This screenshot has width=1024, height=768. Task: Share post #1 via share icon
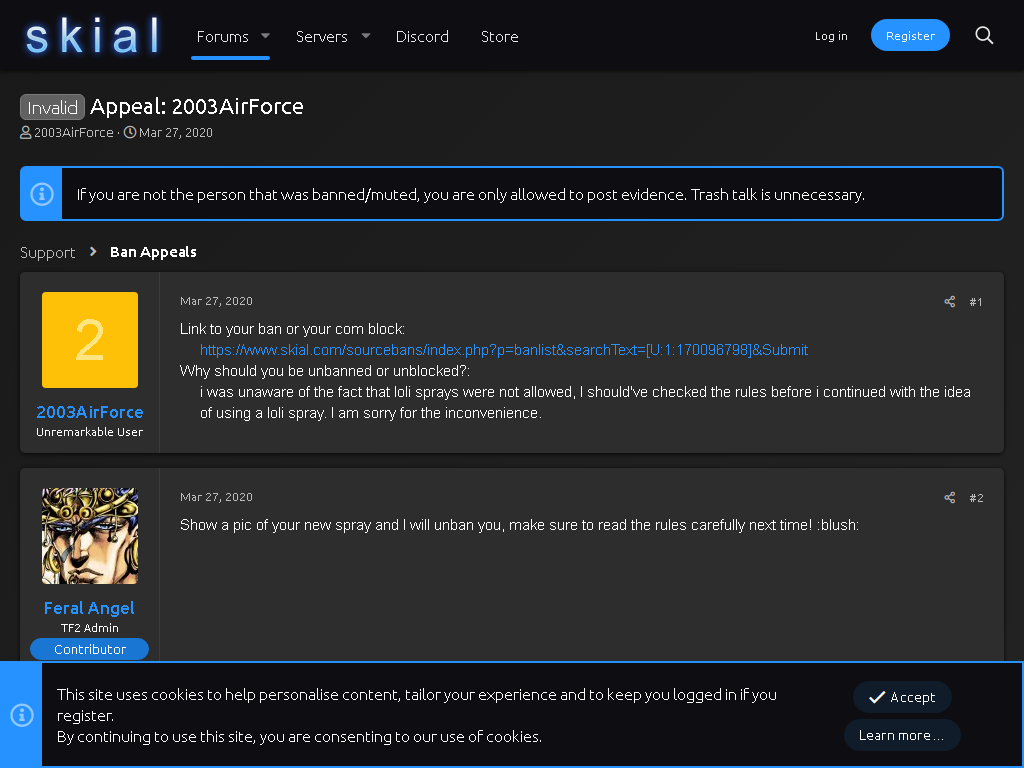click(x=950, y=301)
